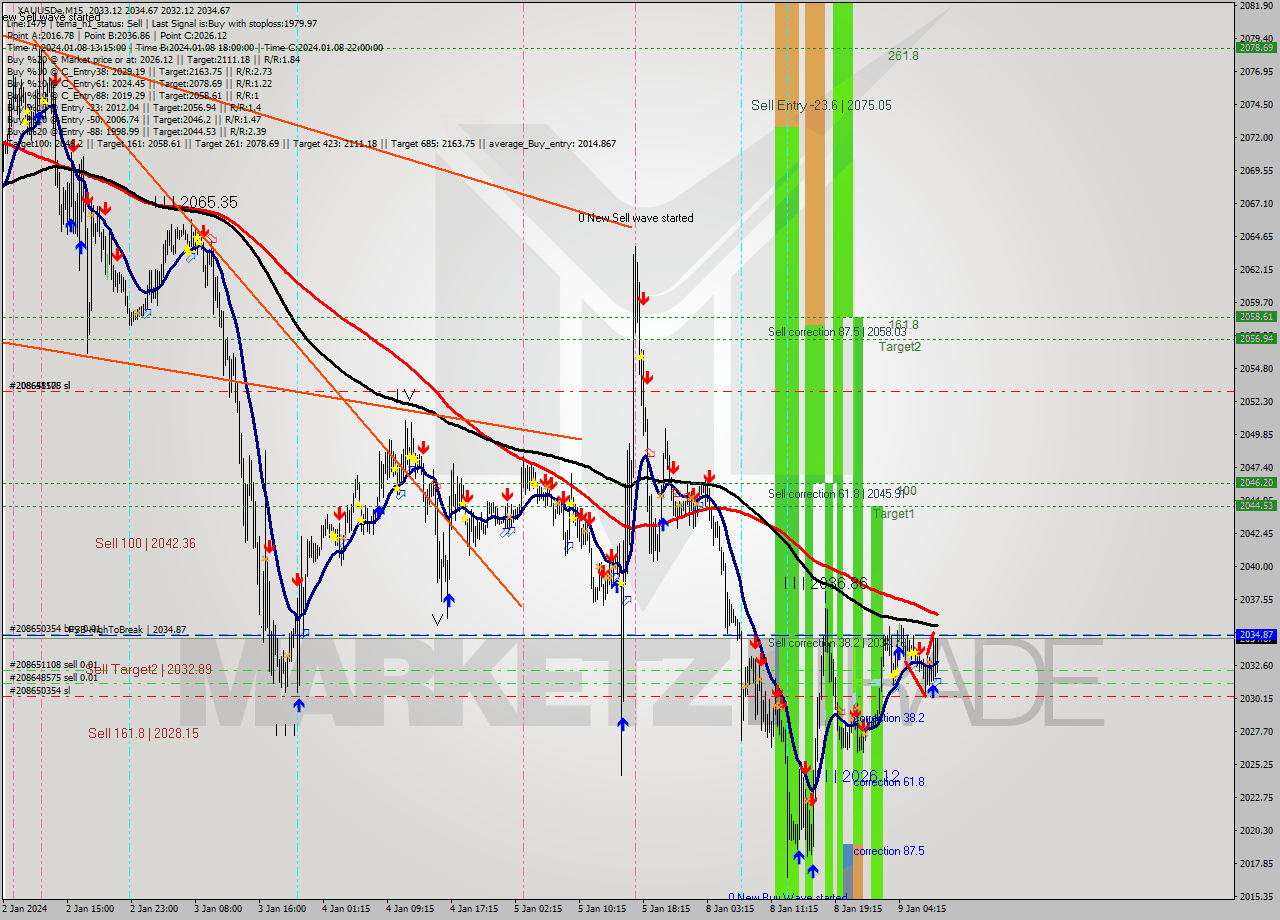The height and width of the screenshot is (920, 1280).
Task: Click the 2040.00 price axis value
Action: click(1255, 566)
